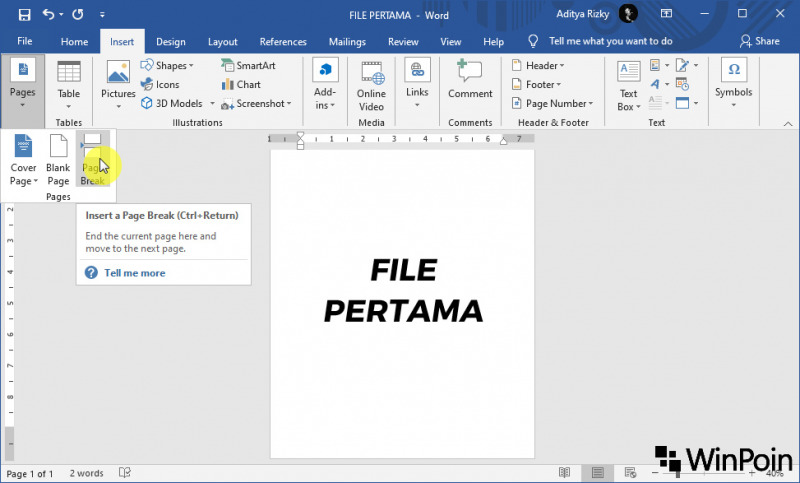Redo using the repeat arrow icon
This screenshot has width=800, height=483.
click(x=78, y=14)
